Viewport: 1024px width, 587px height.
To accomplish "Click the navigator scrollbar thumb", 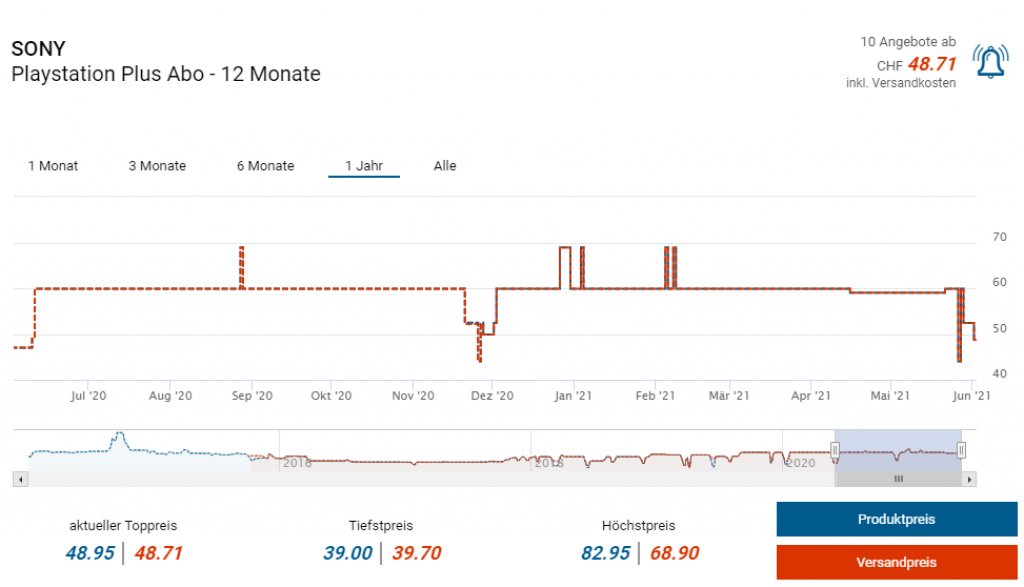I will 898,479.
